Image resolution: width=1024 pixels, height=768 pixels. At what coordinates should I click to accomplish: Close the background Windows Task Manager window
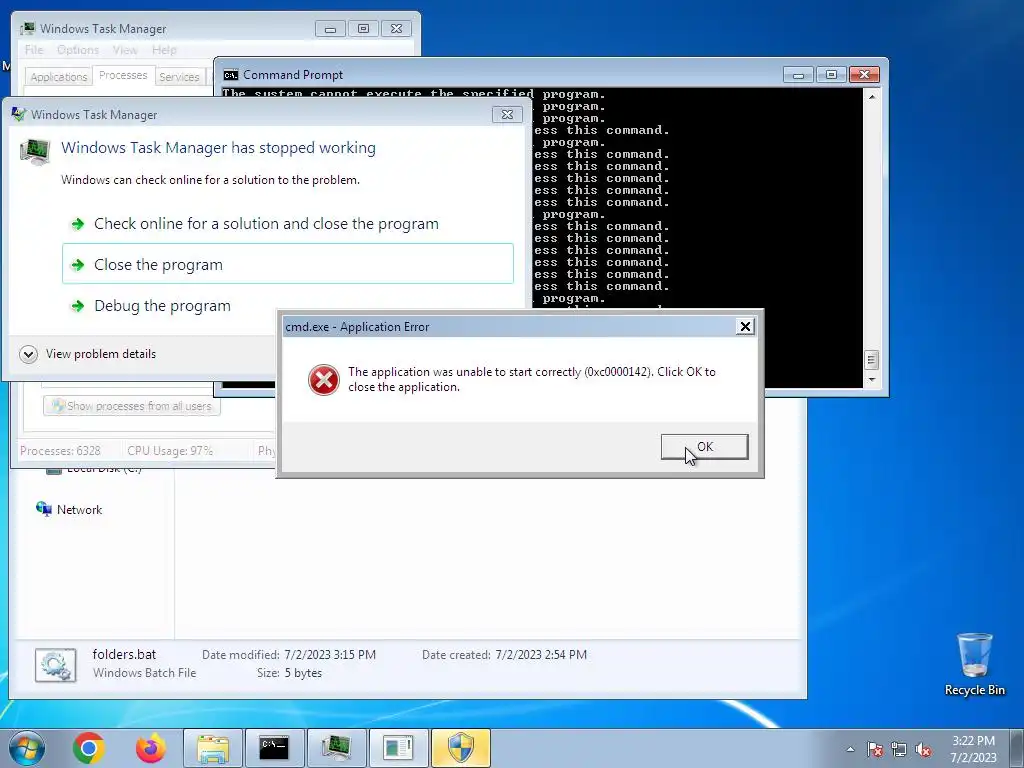pyautogui.click(x=396, y=29)
